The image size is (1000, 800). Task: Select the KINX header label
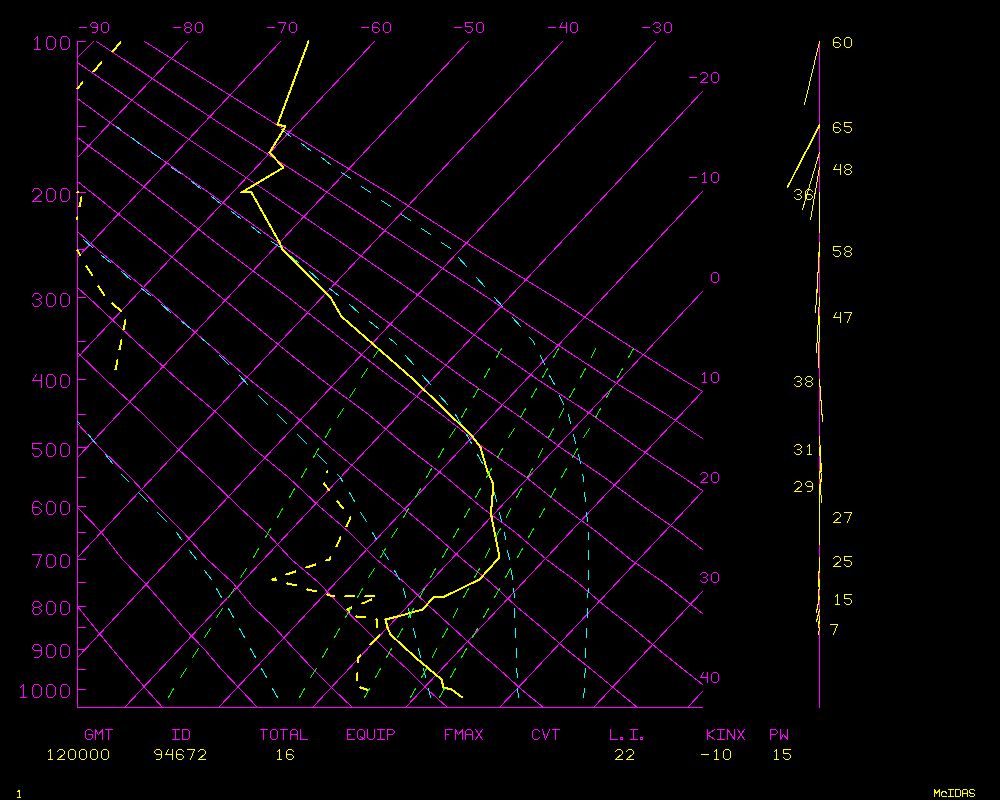726,735
